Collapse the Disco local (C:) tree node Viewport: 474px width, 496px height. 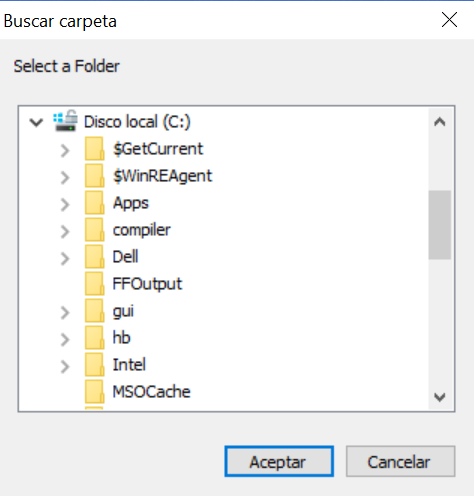pos(36,122)
